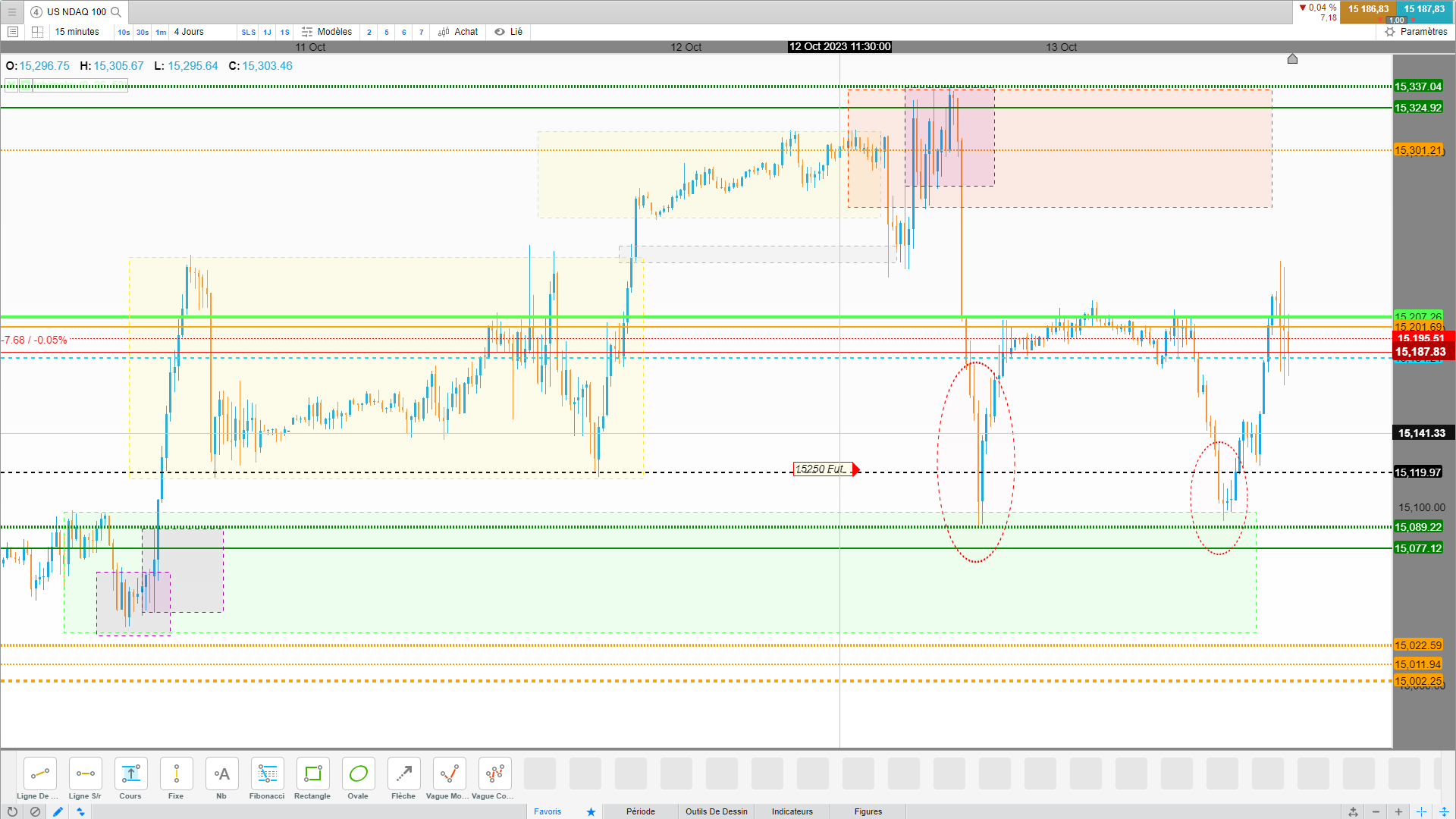Image resolution: width=1456 pixels, height=819 pixels.
Task: Click the symbol search magnifier icon
Action: [x=116, y=12]
